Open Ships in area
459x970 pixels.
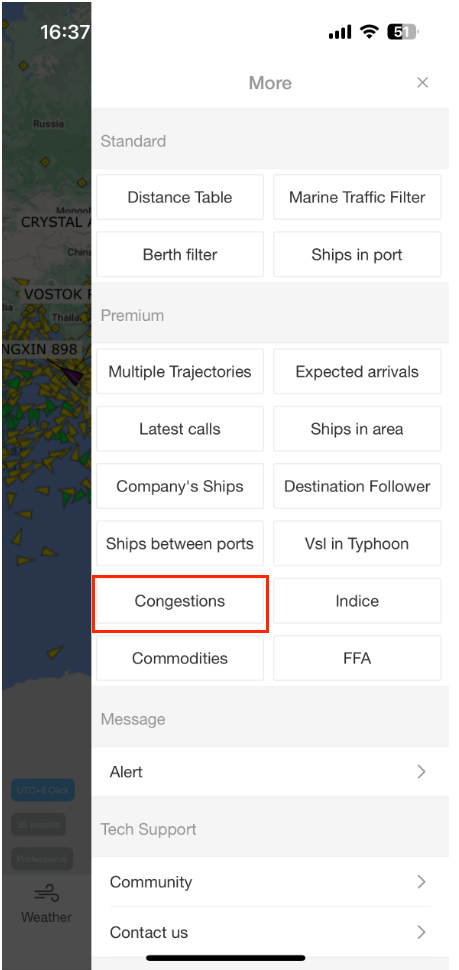pos(357,429)
